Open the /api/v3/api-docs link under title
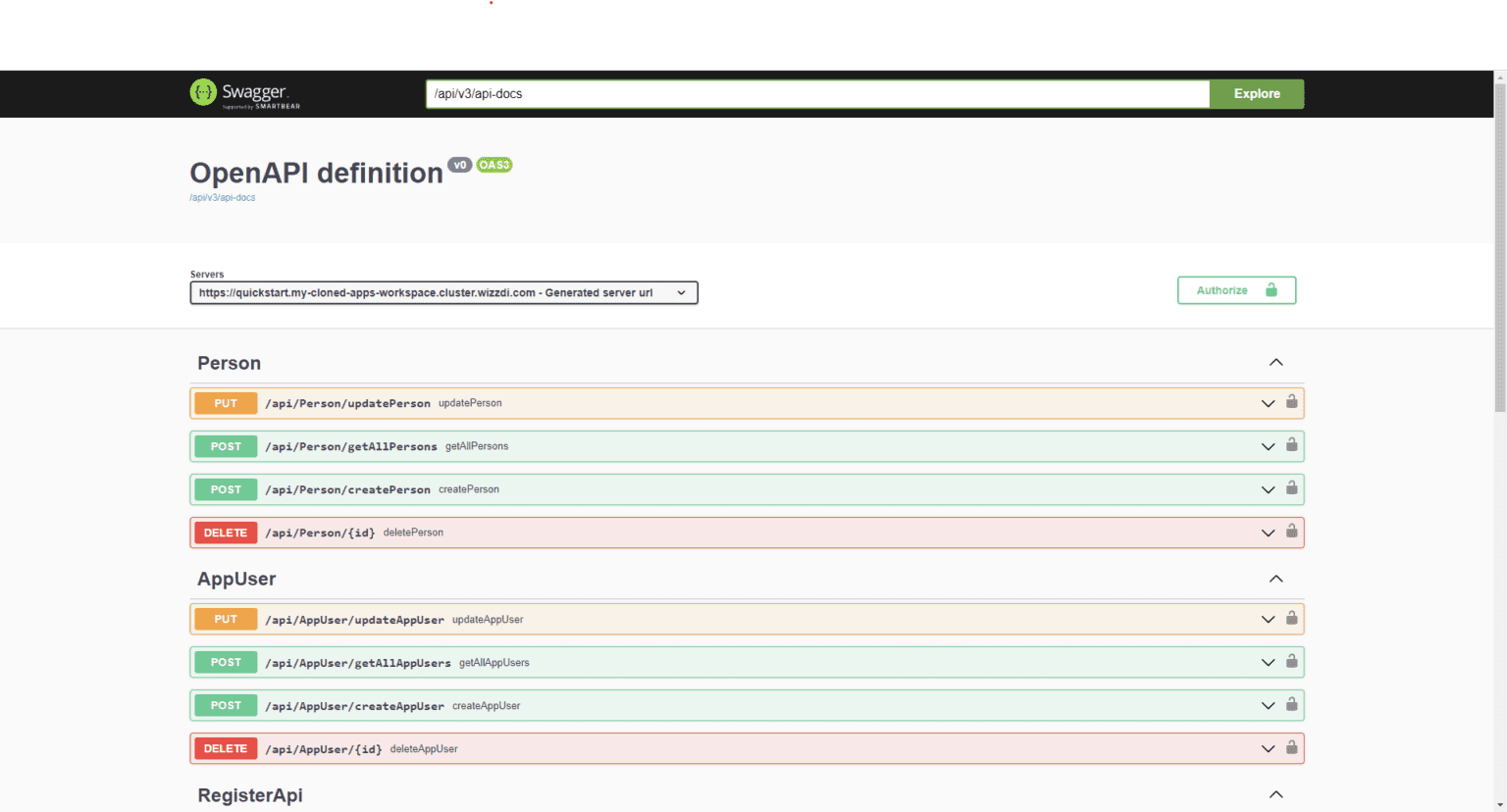Image resolution: width=1507 pixels, height=812 pixels. [223, 198]
